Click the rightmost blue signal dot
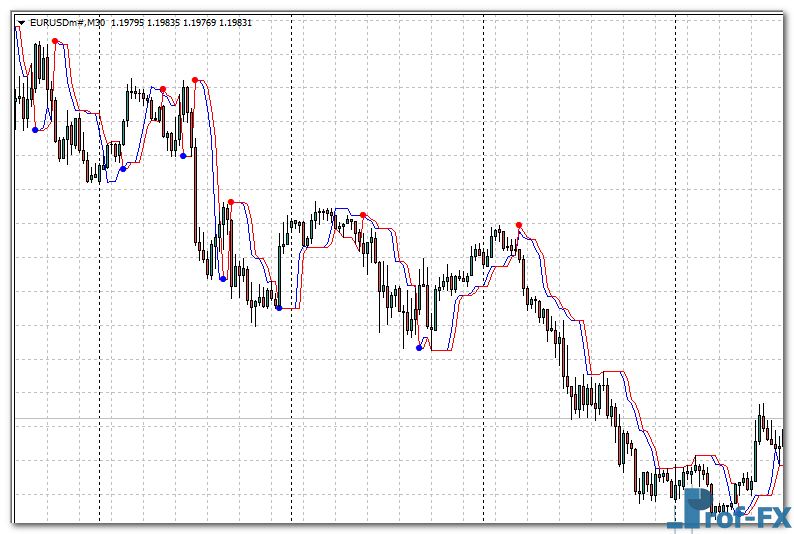Image resolution: width=794 pixels, height=534 pixels. click(x=419, y=348)
